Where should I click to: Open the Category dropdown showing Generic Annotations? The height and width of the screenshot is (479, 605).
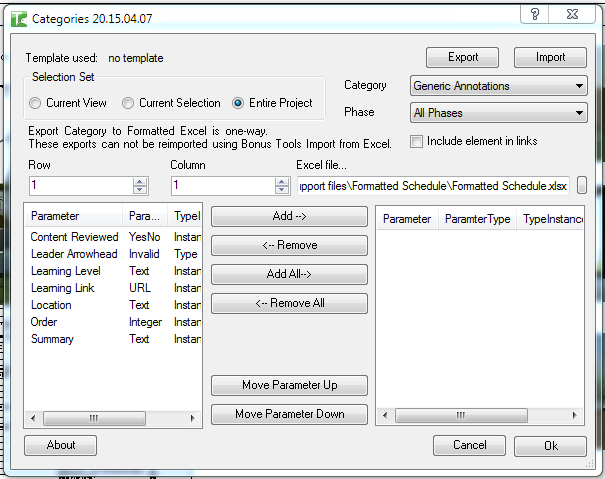tap(499, 86)
